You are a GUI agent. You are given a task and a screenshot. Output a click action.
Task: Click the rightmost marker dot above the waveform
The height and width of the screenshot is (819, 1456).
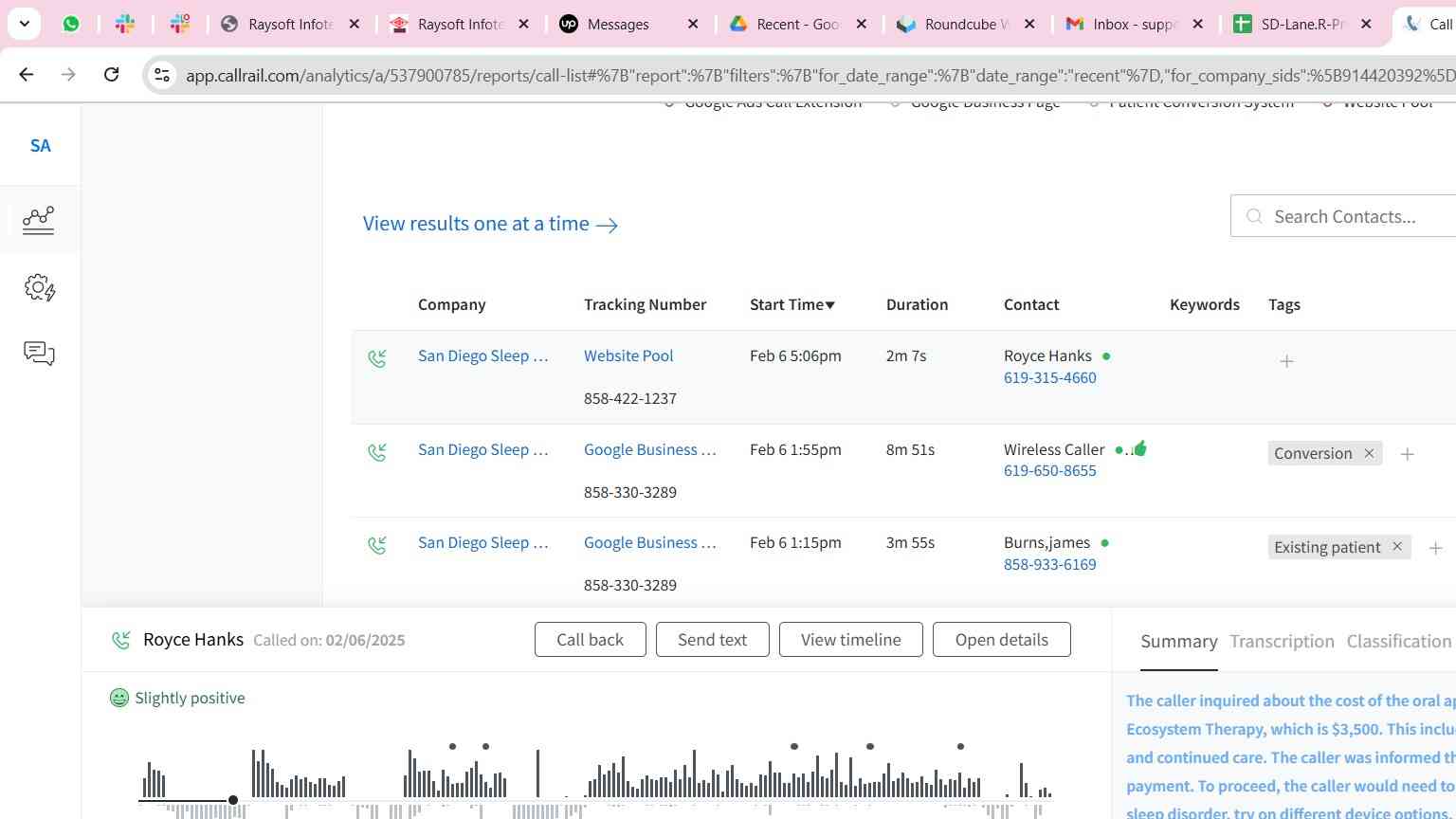(960, 747)
